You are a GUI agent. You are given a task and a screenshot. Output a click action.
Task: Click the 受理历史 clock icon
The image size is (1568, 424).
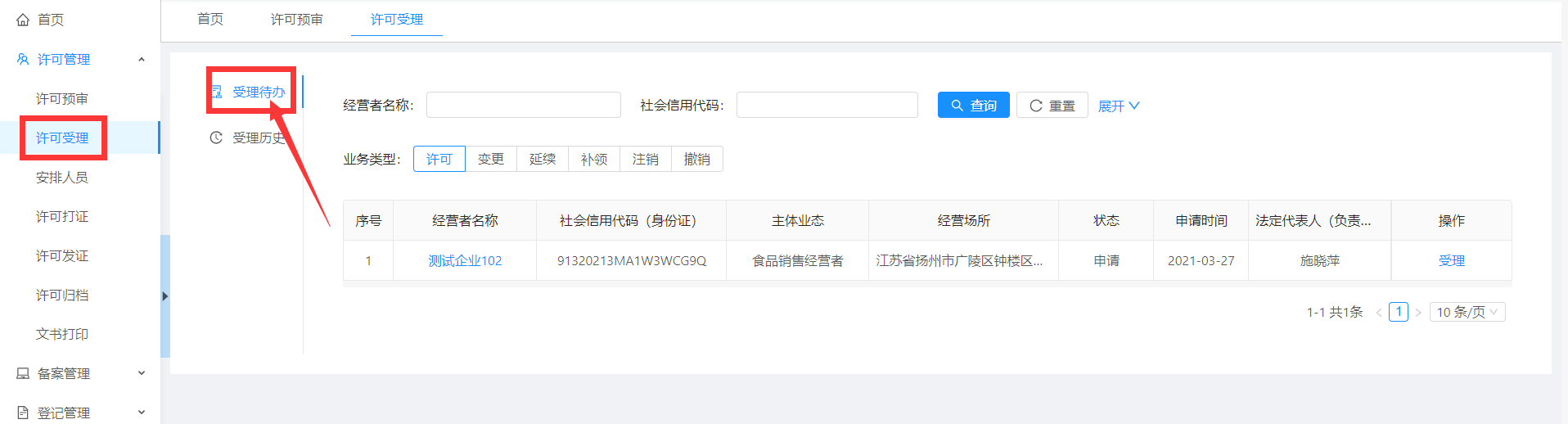pyautogui.click(x=216, y=138)
